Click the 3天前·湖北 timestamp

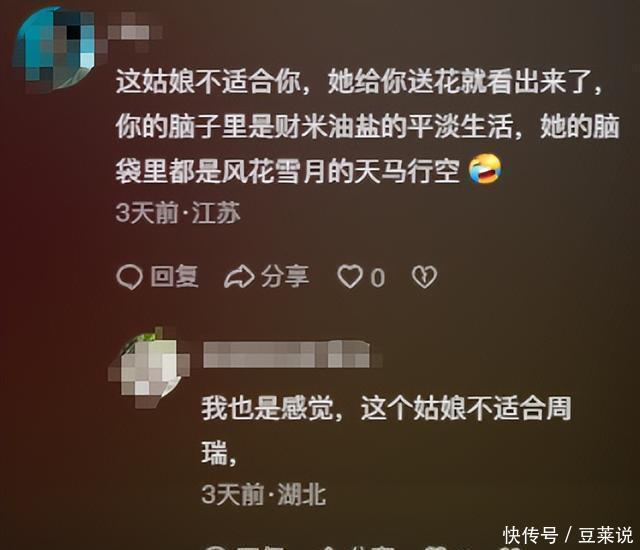[x=264, y=495]
